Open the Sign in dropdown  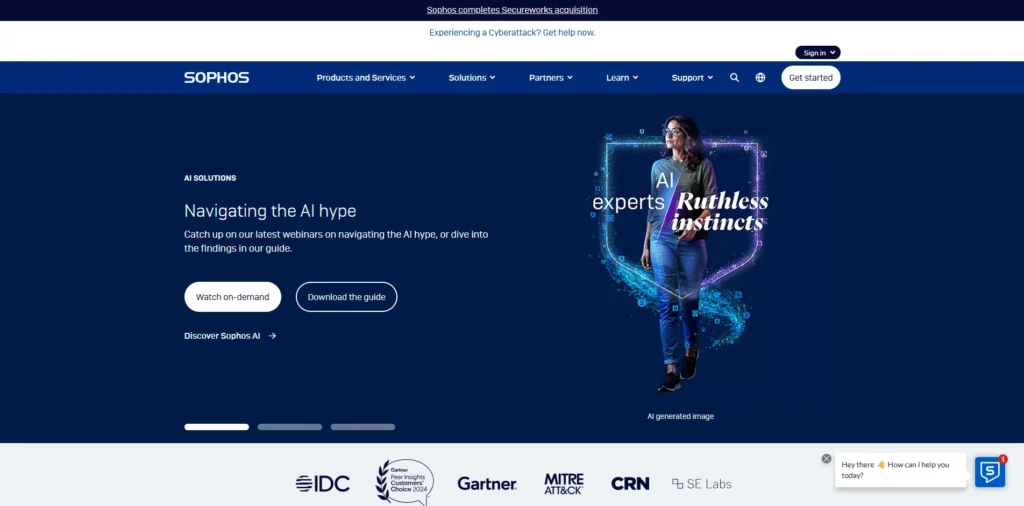(818, 53)
